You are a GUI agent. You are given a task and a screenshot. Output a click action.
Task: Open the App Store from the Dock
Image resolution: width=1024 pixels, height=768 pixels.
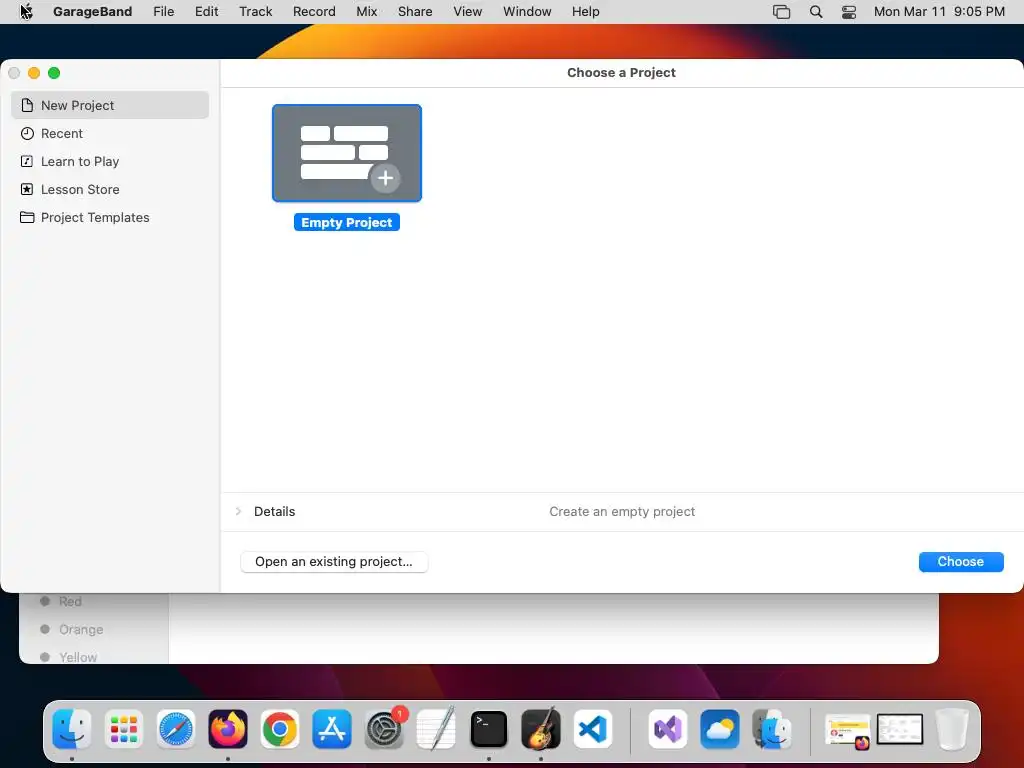(332, 729)
